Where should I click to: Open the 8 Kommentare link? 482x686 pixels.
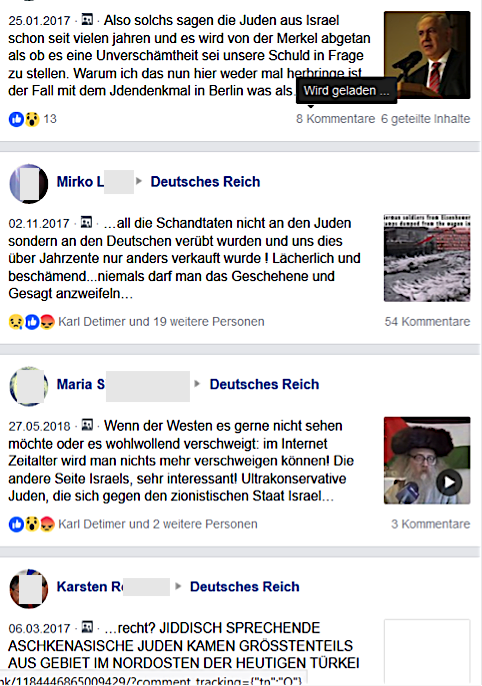335,119
